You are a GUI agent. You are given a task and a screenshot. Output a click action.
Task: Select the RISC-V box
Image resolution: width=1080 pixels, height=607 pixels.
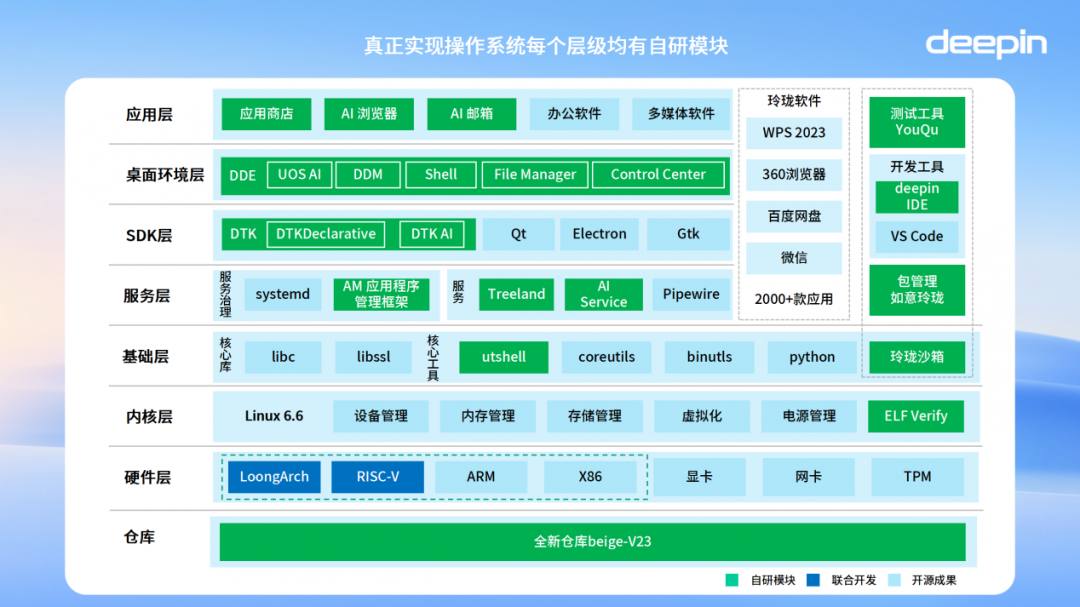[377, 477]
